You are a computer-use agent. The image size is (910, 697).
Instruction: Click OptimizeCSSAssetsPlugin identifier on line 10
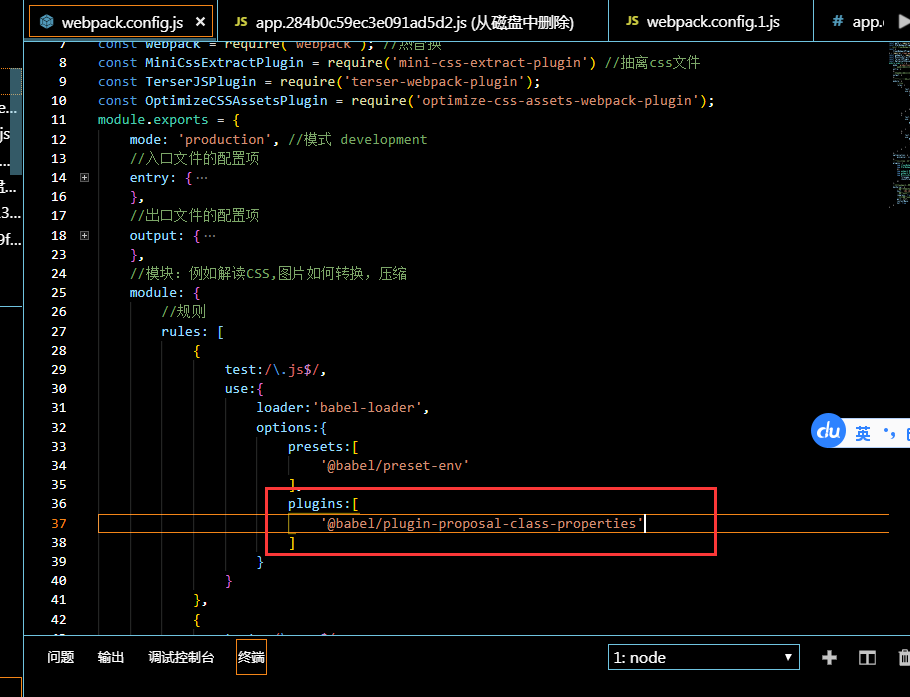[x=236, y=101]
